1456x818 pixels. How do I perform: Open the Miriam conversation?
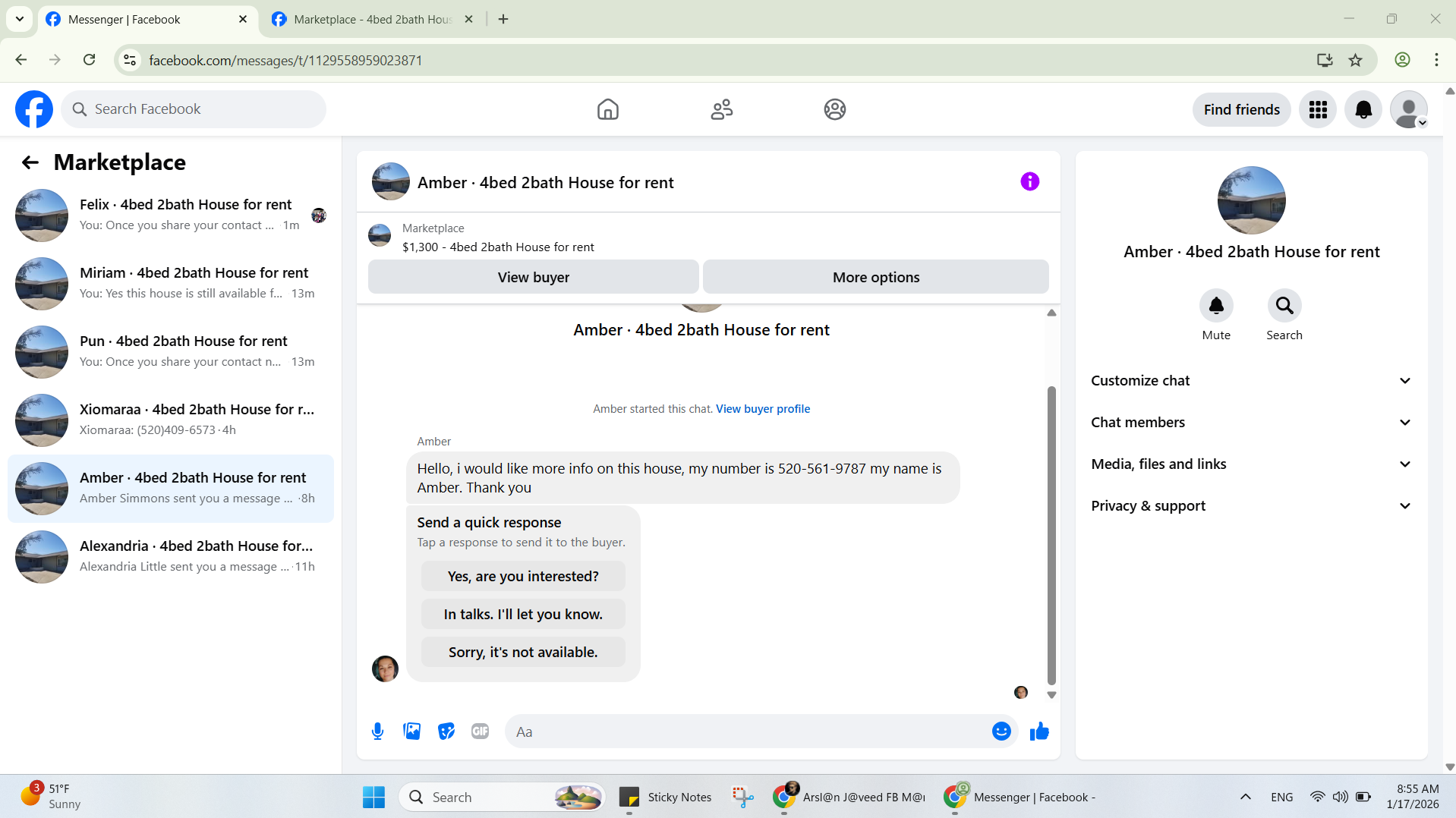[x=171, y=284]
